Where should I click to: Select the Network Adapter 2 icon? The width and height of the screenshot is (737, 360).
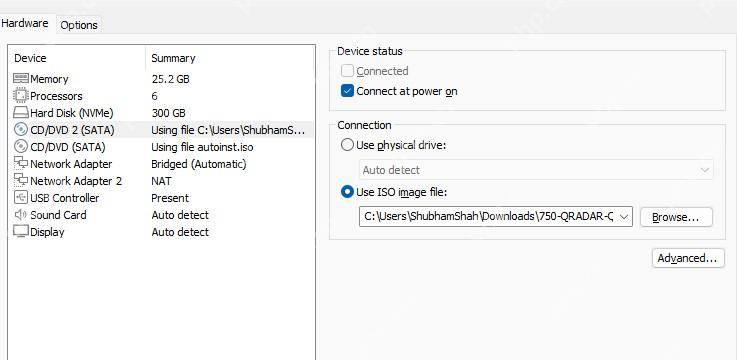(x=21, y=180)
